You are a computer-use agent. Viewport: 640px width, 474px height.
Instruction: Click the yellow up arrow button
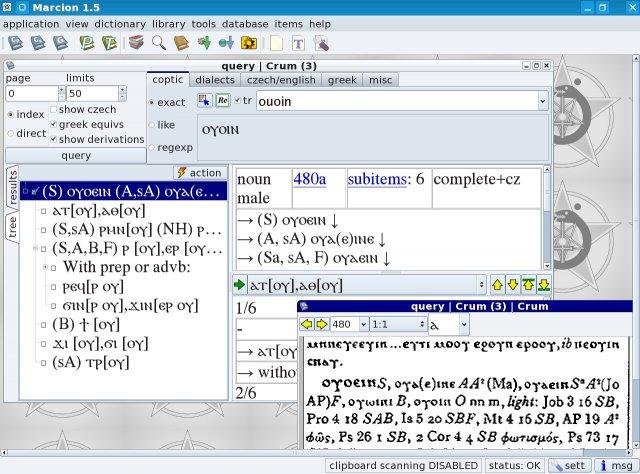coord(497,285)
